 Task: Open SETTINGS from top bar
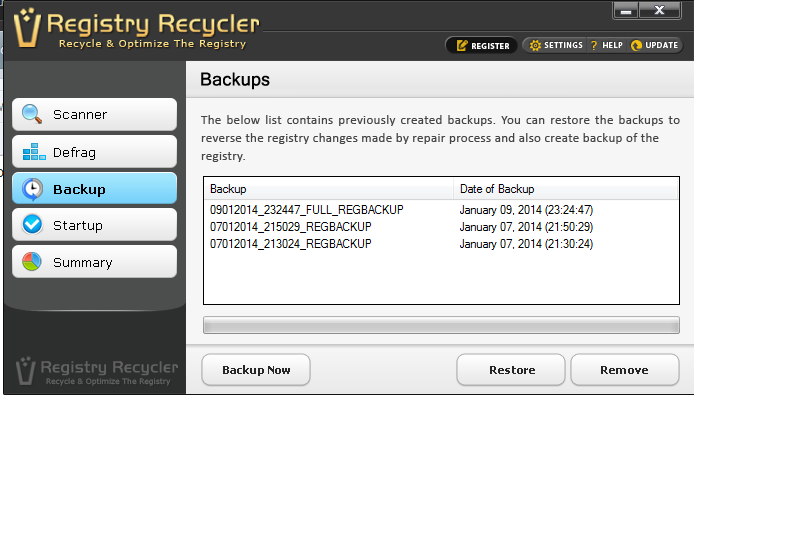(556, 45)
